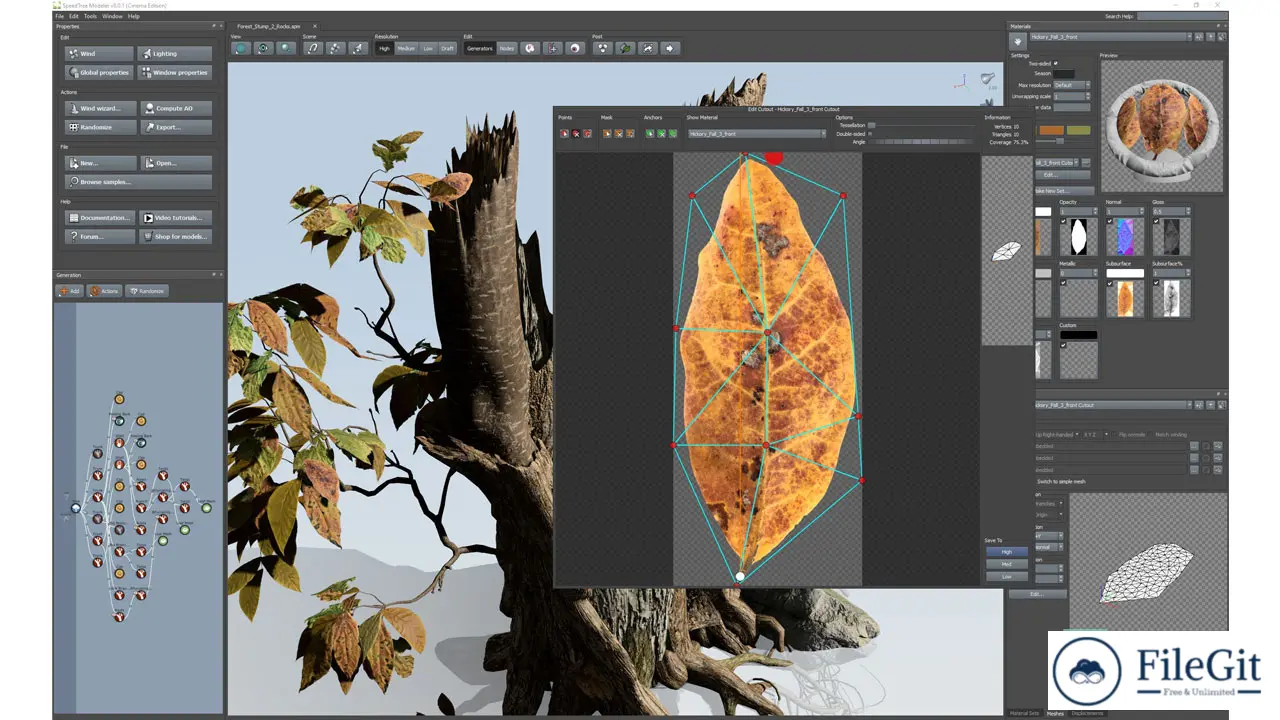The width and height of the screenshot is (1280, 720).
Task: Click the first Post toolbar icon
Action: click(x=602, y=48)
